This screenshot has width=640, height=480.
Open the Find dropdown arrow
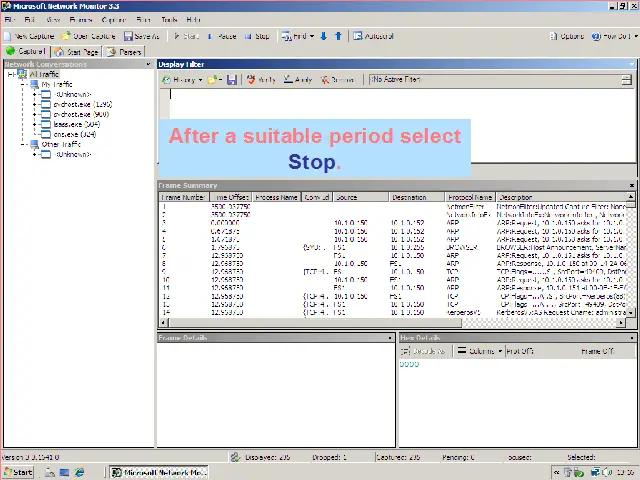(x=312, y=36)
